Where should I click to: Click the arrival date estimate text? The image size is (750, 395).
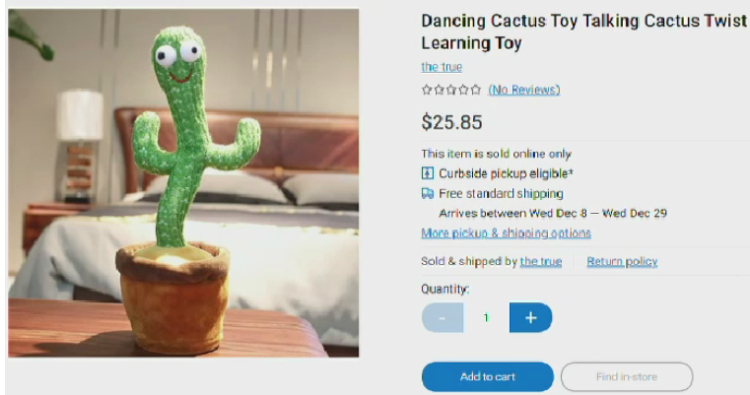[x=552, y=213]
